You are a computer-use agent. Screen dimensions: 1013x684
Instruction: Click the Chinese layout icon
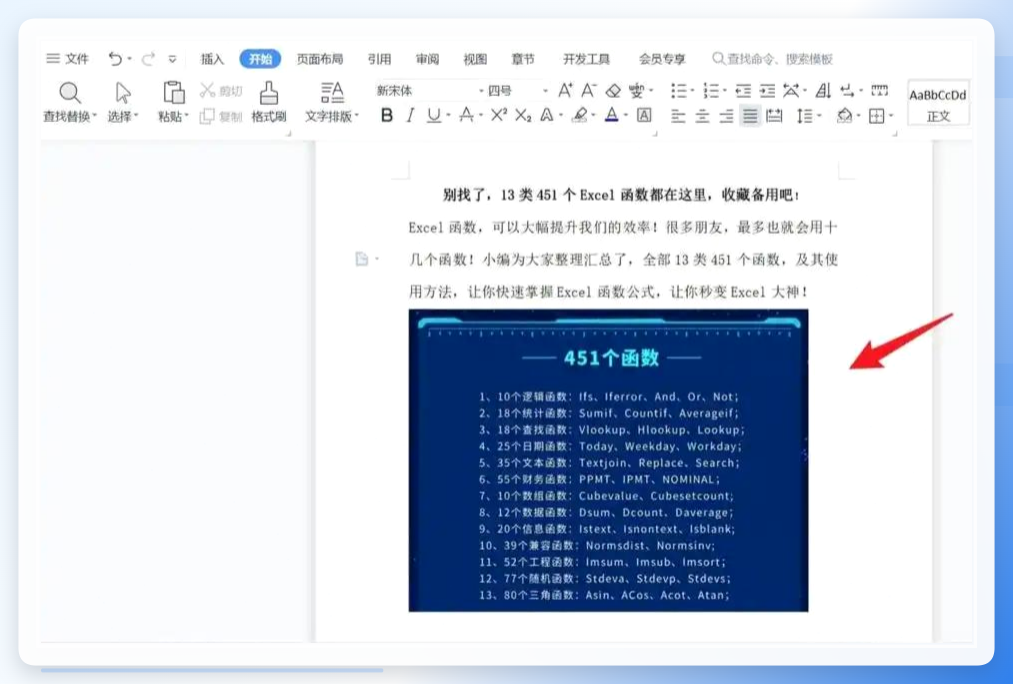[791, 90]
